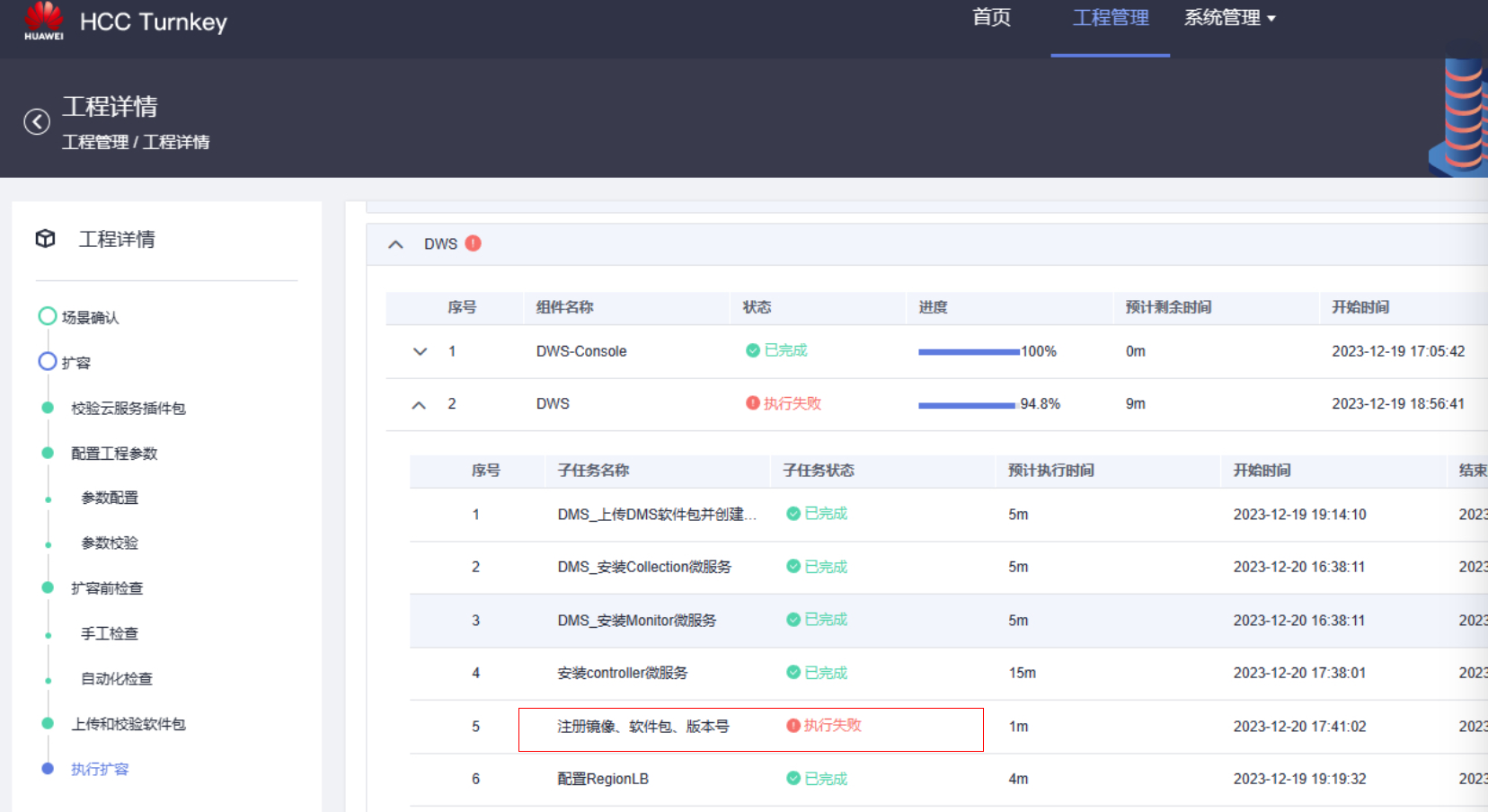The width and height of the screenshot is (1488, 812).
Task: Open the 执行扩容 step
Action: click(x=100, y=769)
